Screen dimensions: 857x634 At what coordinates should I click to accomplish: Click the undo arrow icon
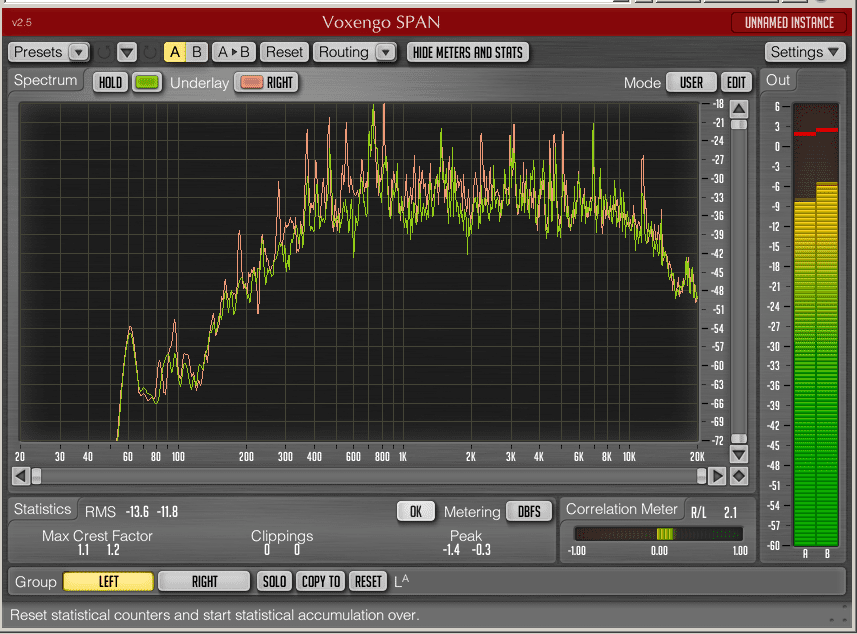pyautogui.click(x=104, y=52)
